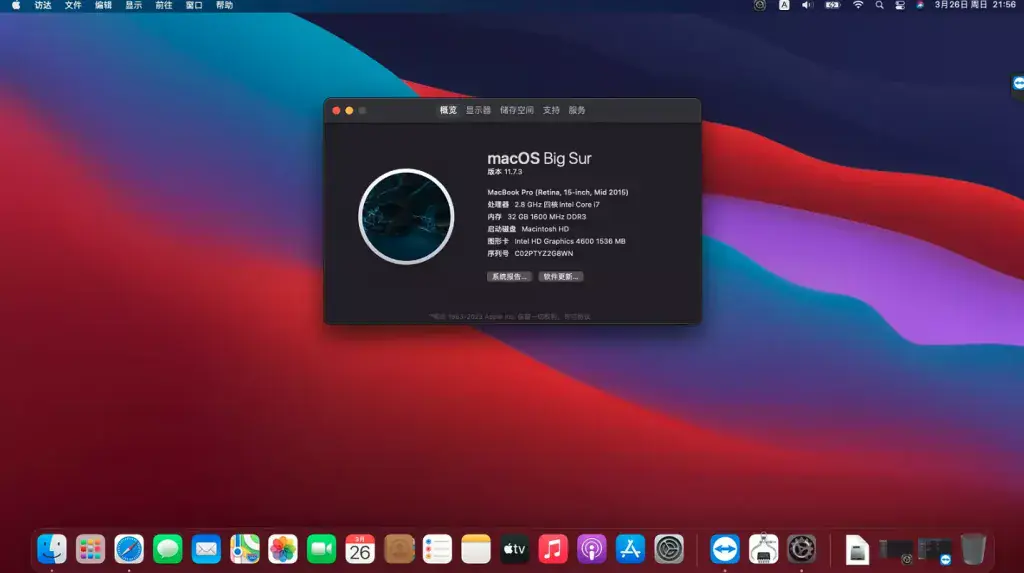Switch to the 服务 tab
Screen dimensions: 1024x573
click(x=577, y=110)
